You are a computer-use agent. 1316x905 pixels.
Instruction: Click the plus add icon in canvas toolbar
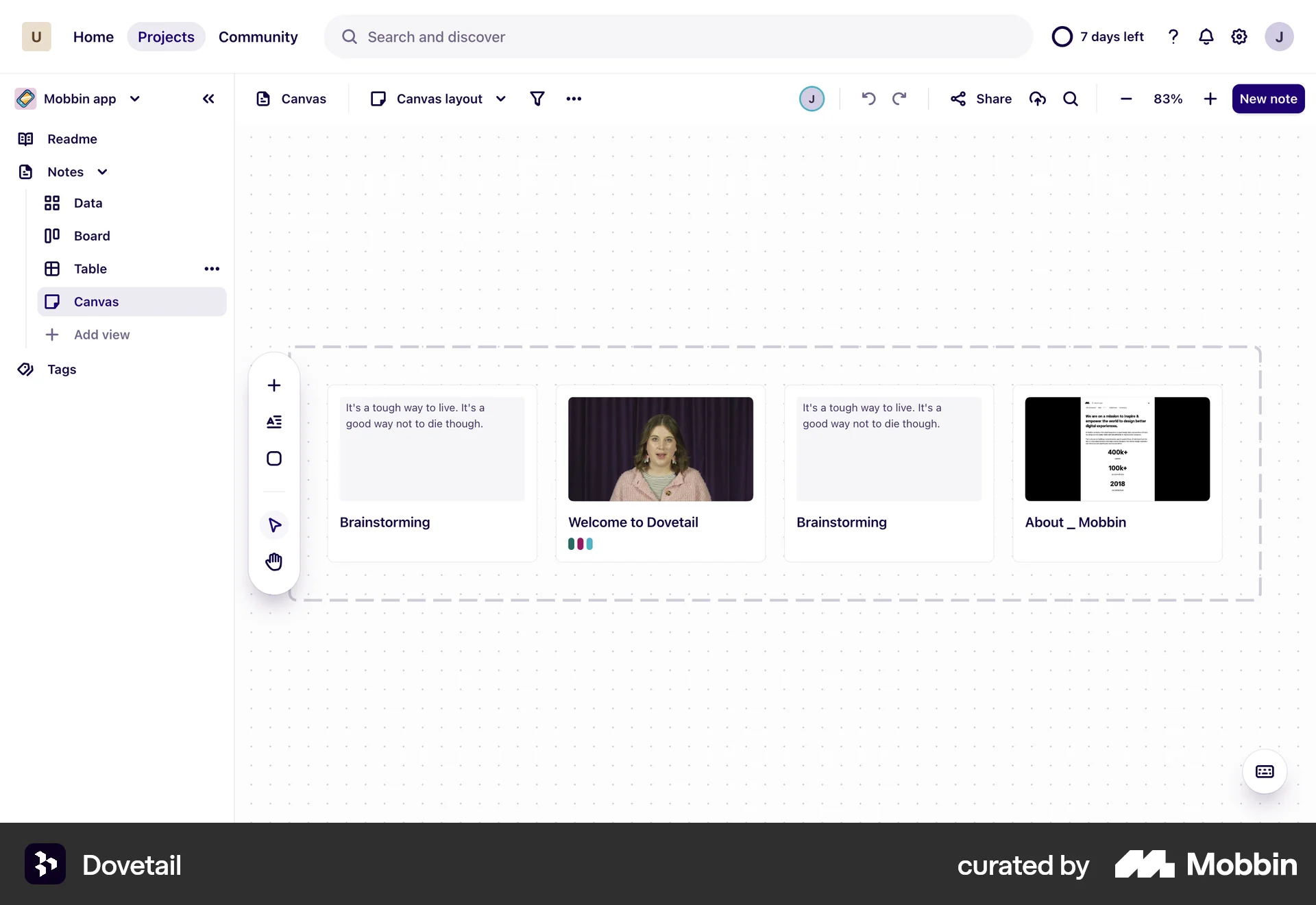[x=274, y=385]
